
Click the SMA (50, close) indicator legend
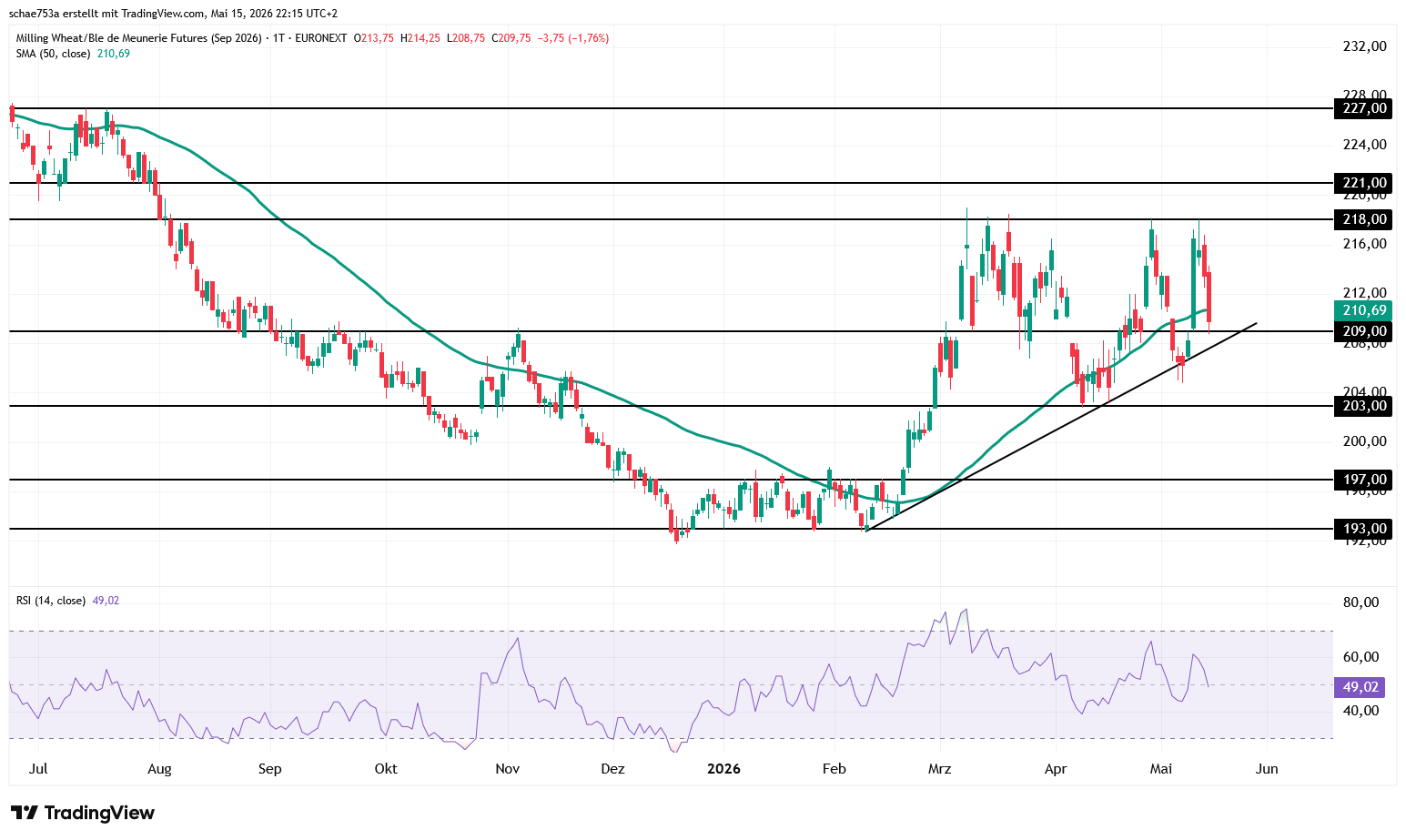53,54
